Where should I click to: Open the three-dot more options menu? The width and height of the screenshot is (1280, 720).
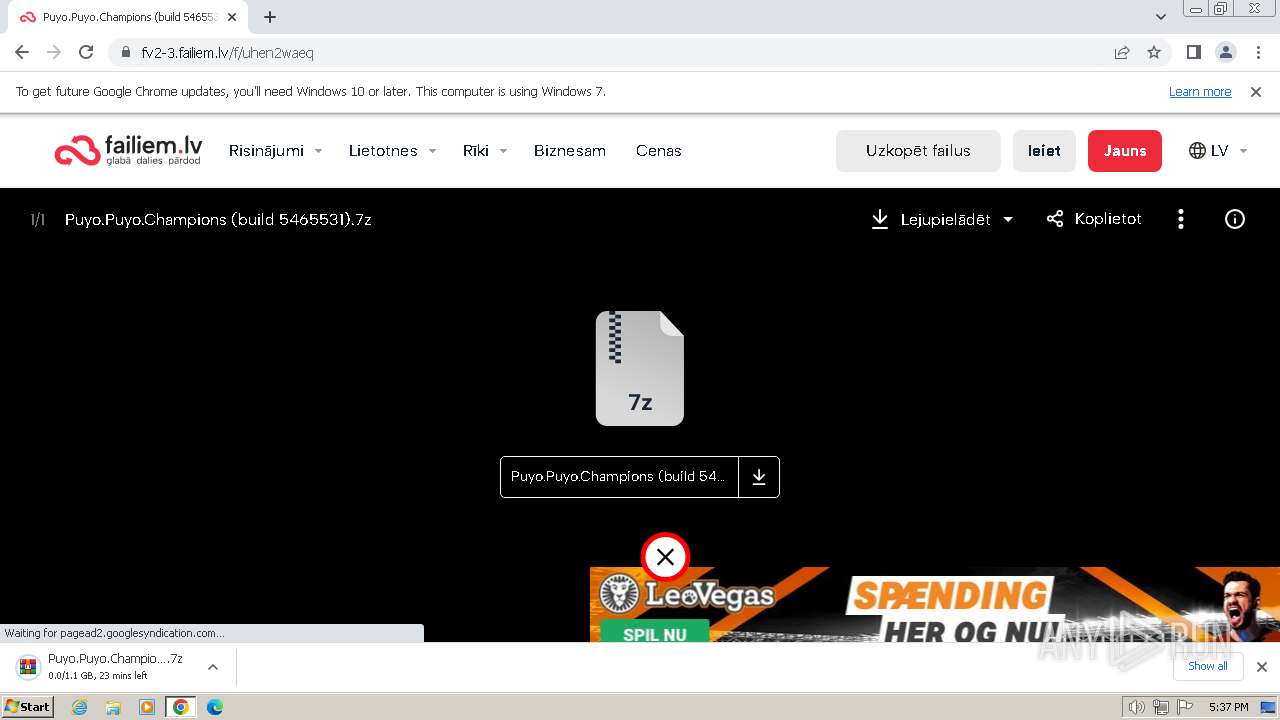pyautogui.click(x=1181, y=219)
